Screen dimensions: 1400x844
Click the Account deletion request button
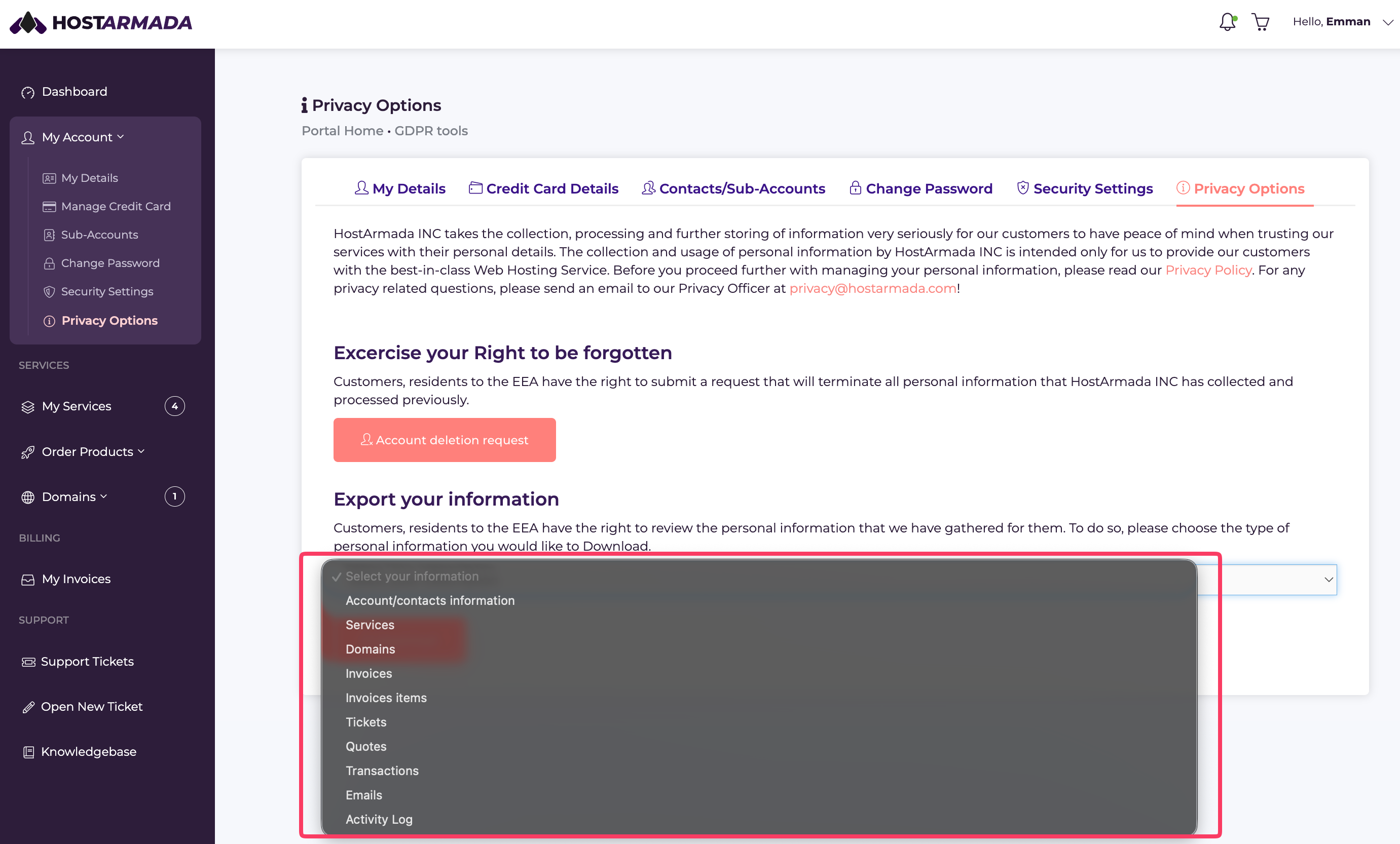(445, 440)
